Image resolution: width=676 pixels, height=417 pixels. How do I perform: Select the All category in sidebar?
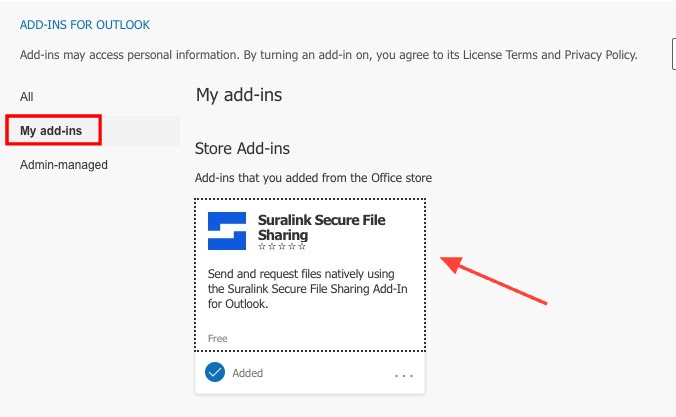pos(26,97)
